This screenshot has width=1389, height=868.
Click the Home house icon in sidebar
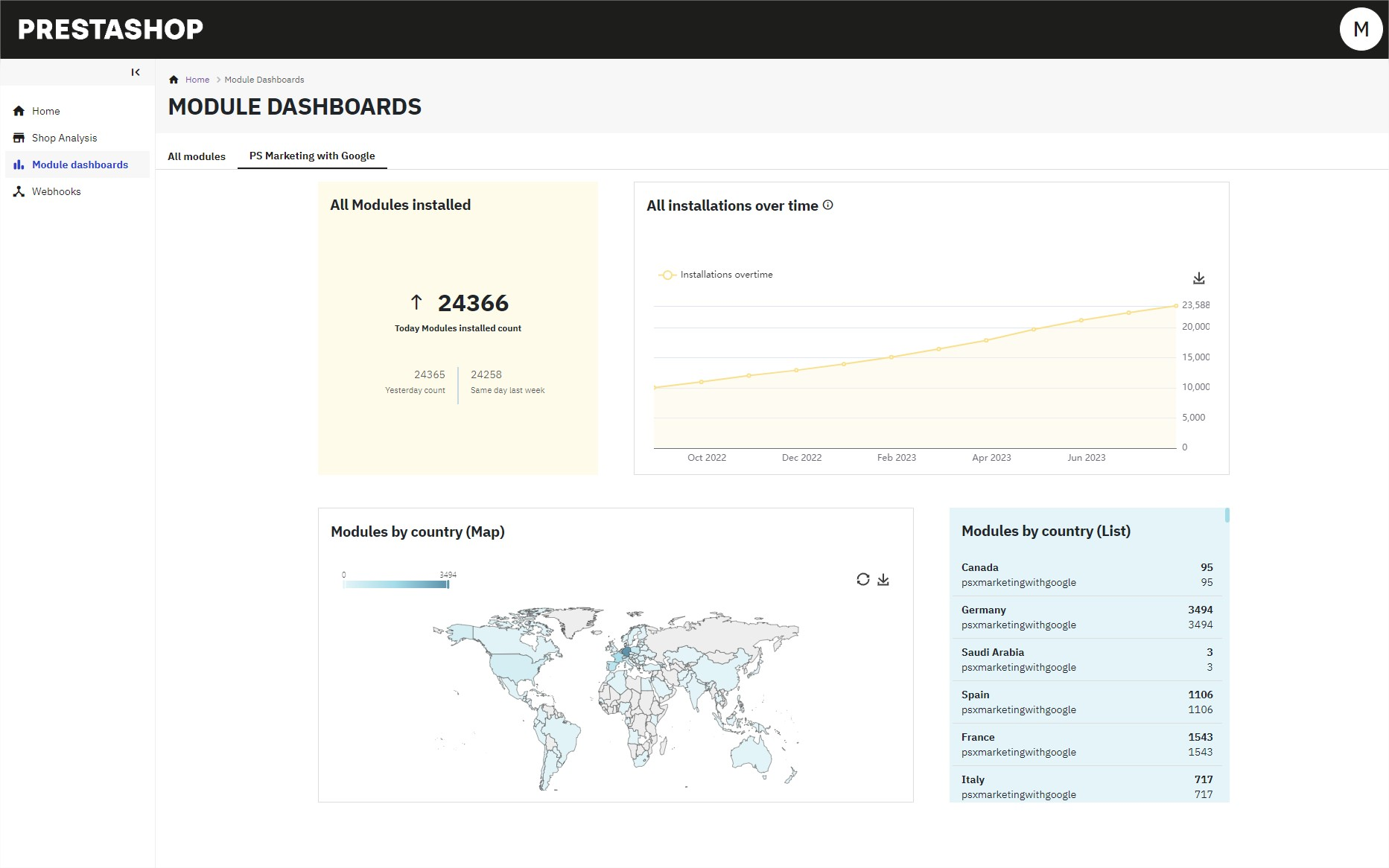[x=19, y=111]
